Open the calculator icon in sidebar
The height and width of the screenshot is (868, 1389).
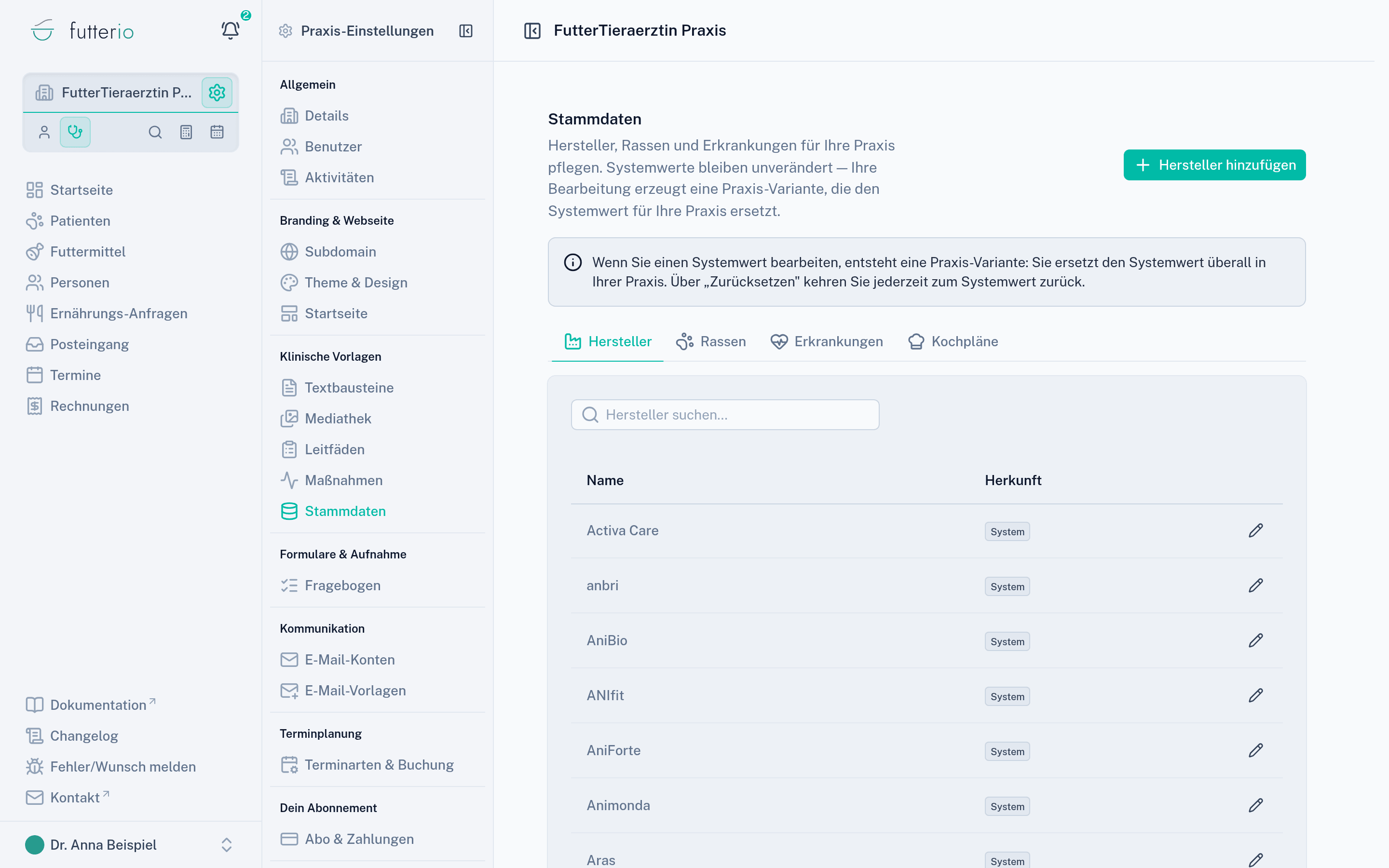(186, 132)
